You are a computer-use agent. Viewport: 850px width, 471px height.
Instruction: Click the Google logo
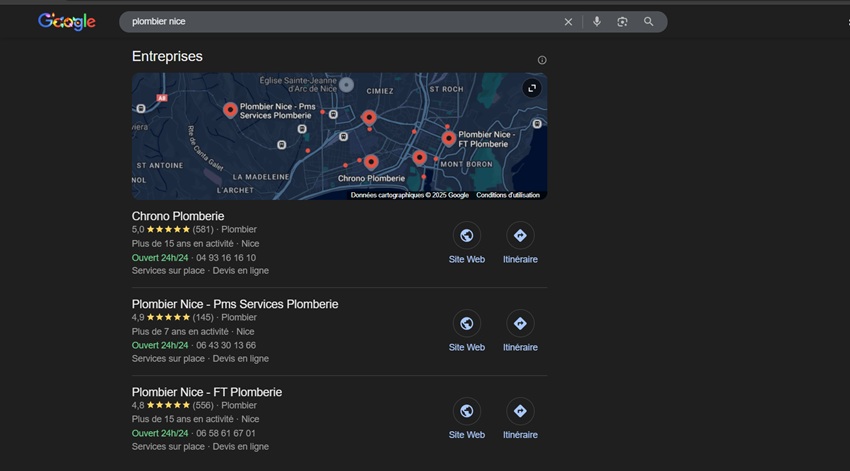(66, 21)
